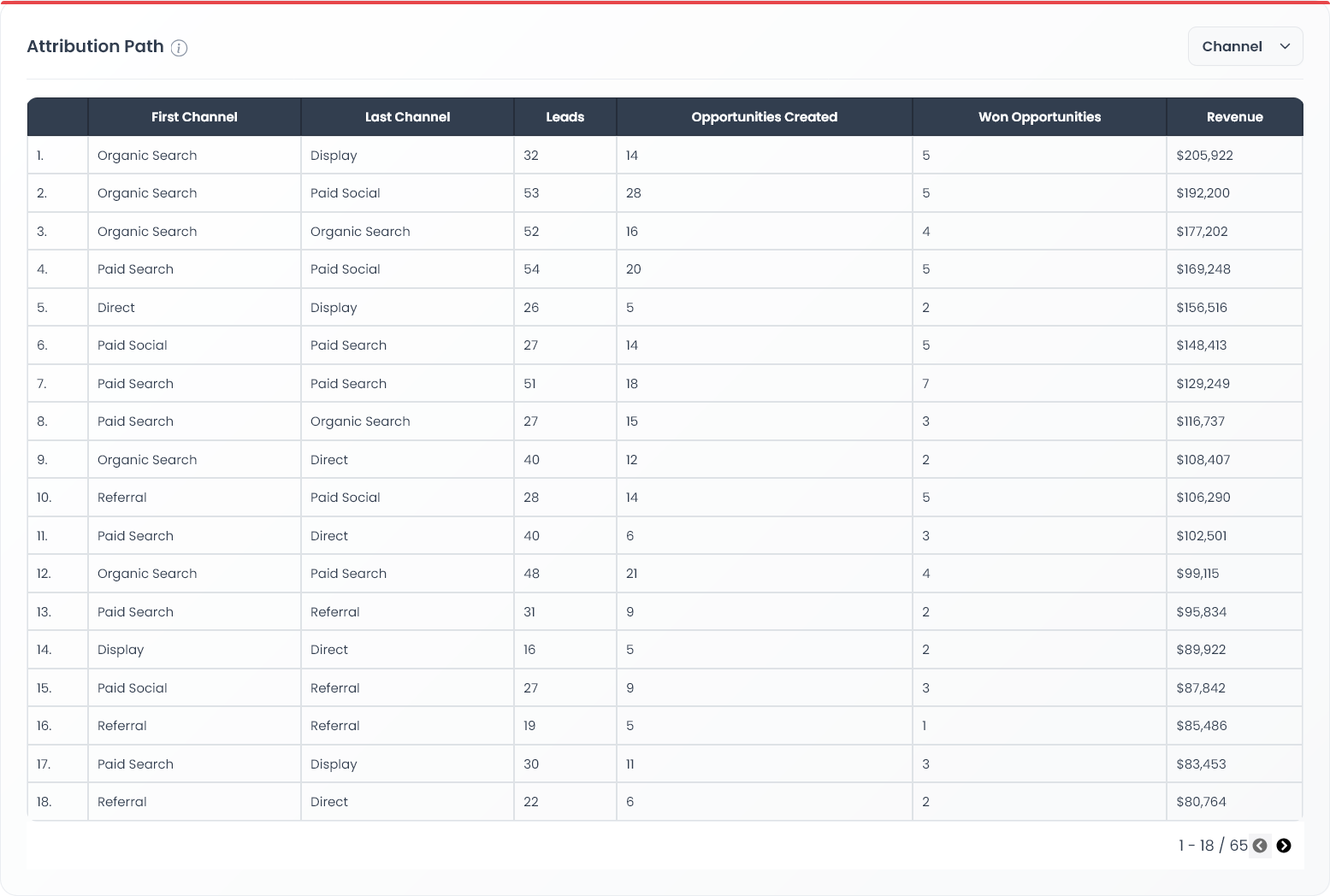The height and width of the screenshot is (896, 1330).
Task: Click the pagination label 1 - 18 / 65
Action: click(x=1211, y=845)
